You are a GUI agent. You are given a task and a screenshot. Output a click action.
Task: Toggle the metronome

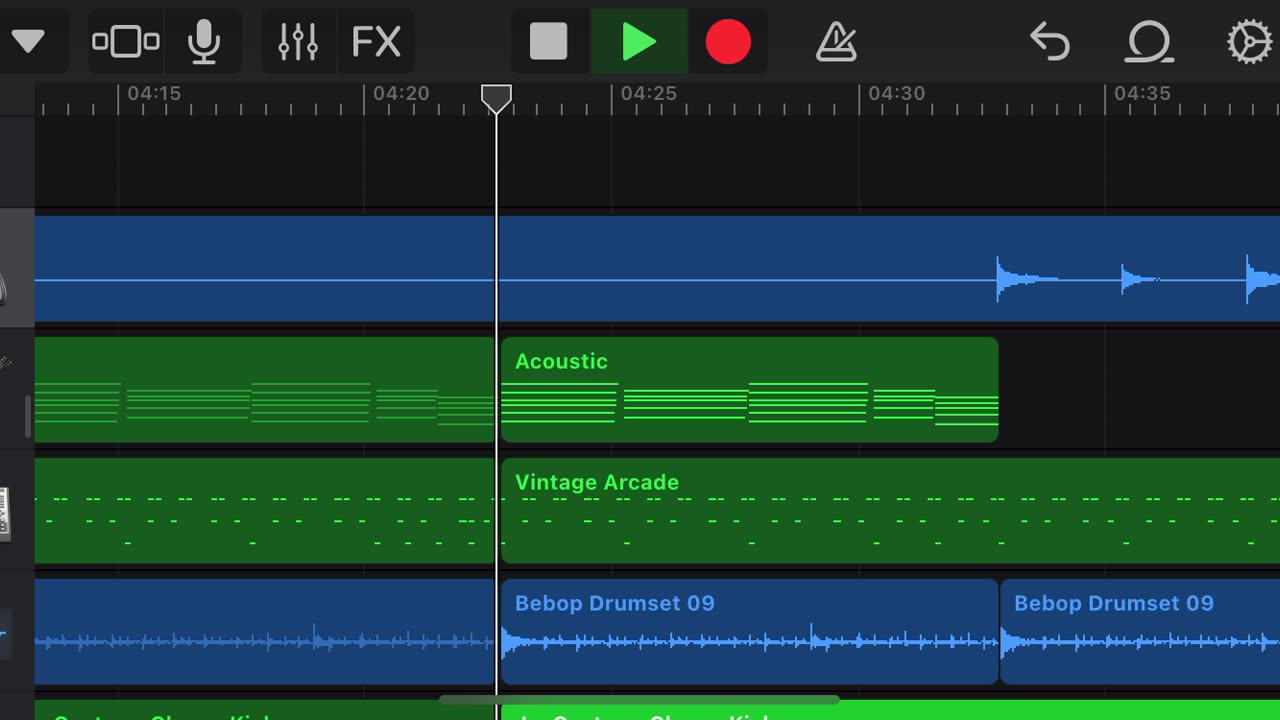click(x=836, y=42)
